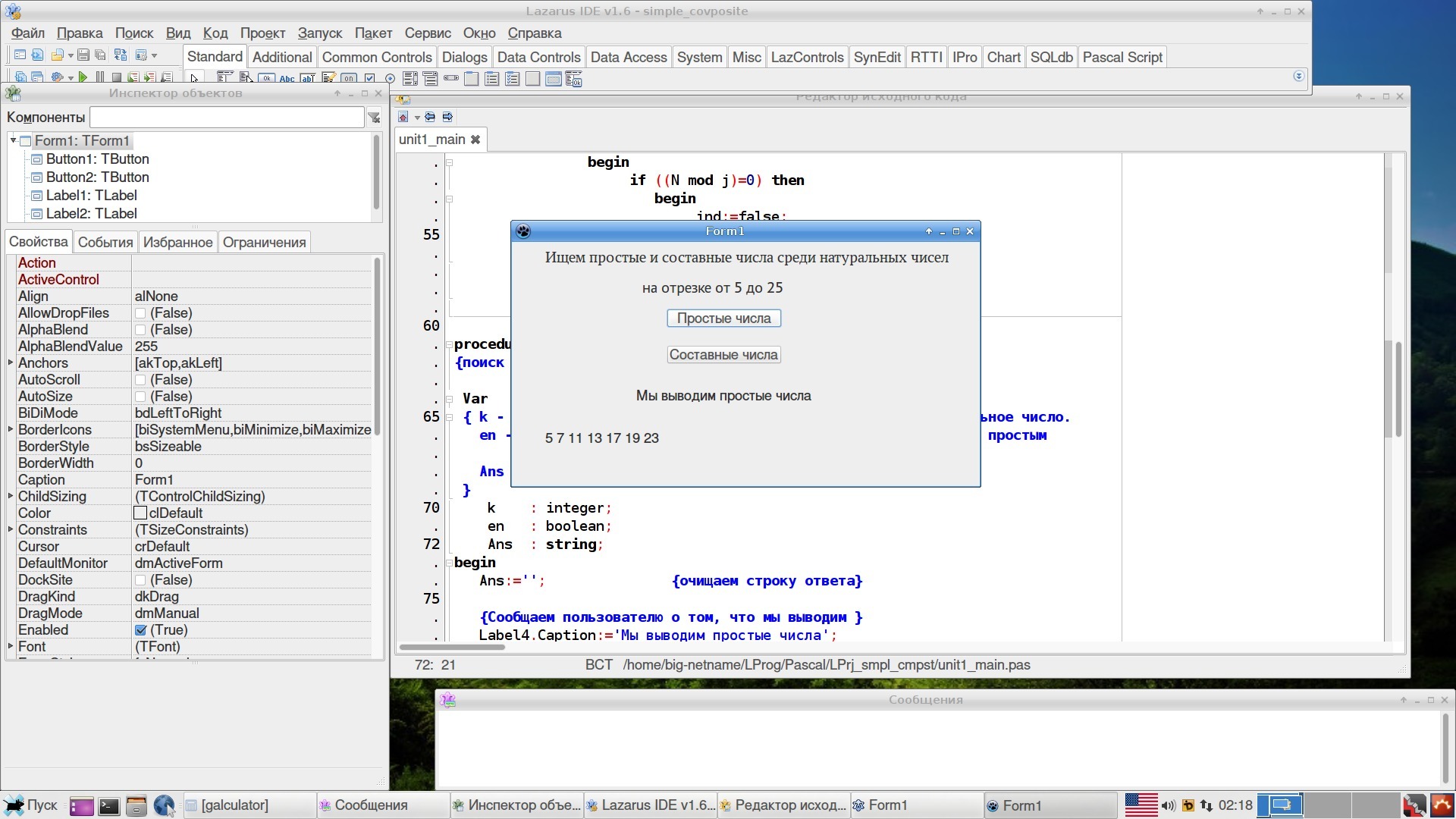Click the Stop program icon
This screenshot has height=819, width=1456.
[x=117, y=77]
